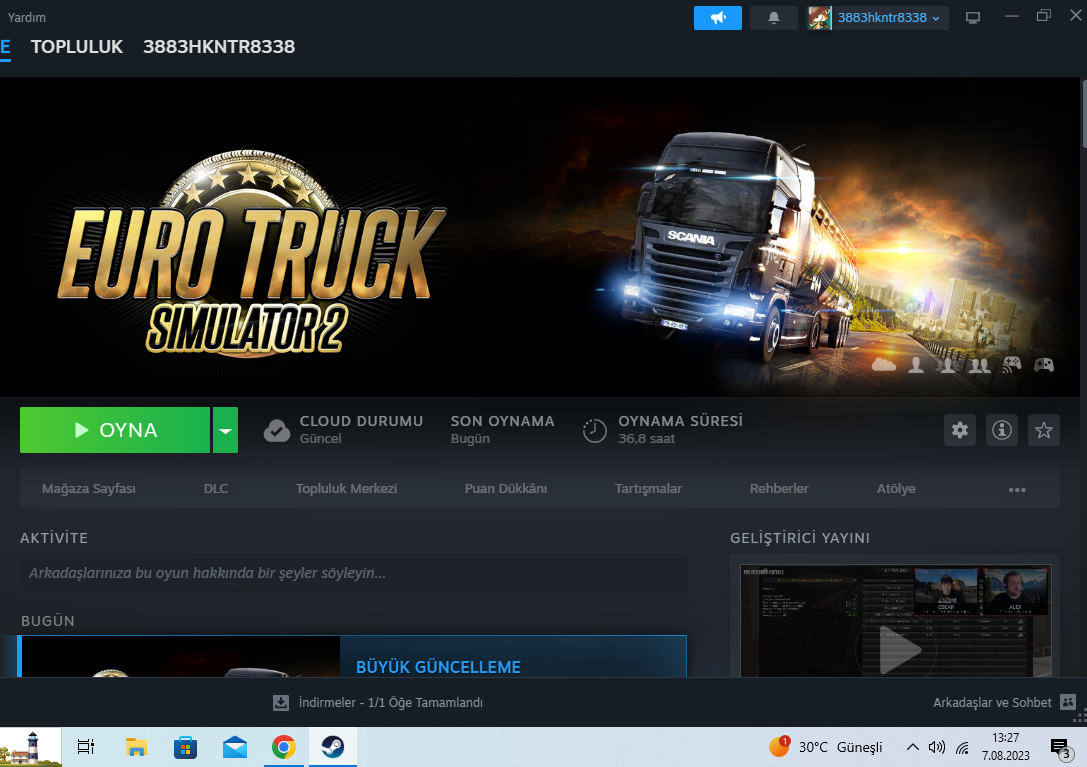
Task: Go to TOPLULUK section
Action: pyautogui.click(x=77, y=46)
